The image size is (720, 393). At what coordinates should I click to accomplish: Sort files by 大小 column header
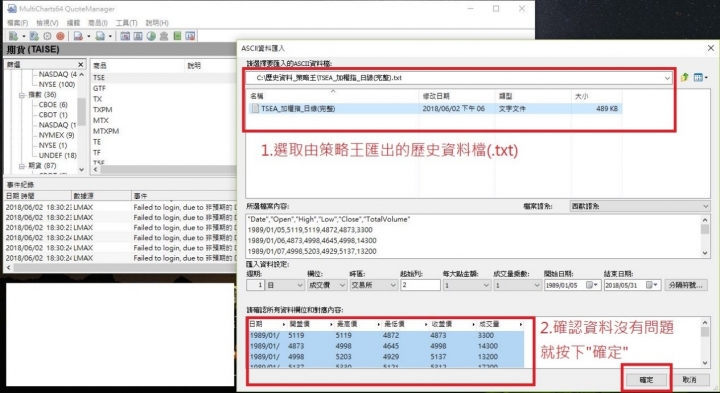[x=597, y=96]
